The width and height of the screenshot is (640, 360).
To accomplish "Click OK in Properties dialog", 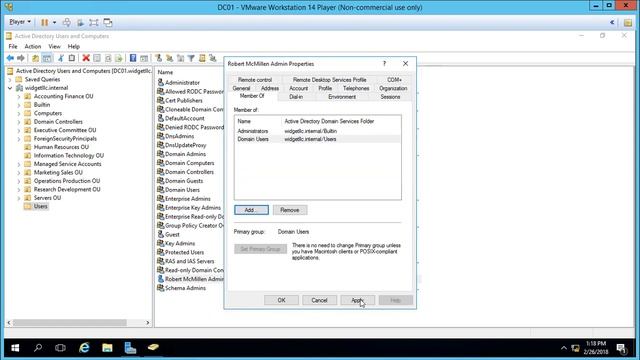I will (281, 300).
